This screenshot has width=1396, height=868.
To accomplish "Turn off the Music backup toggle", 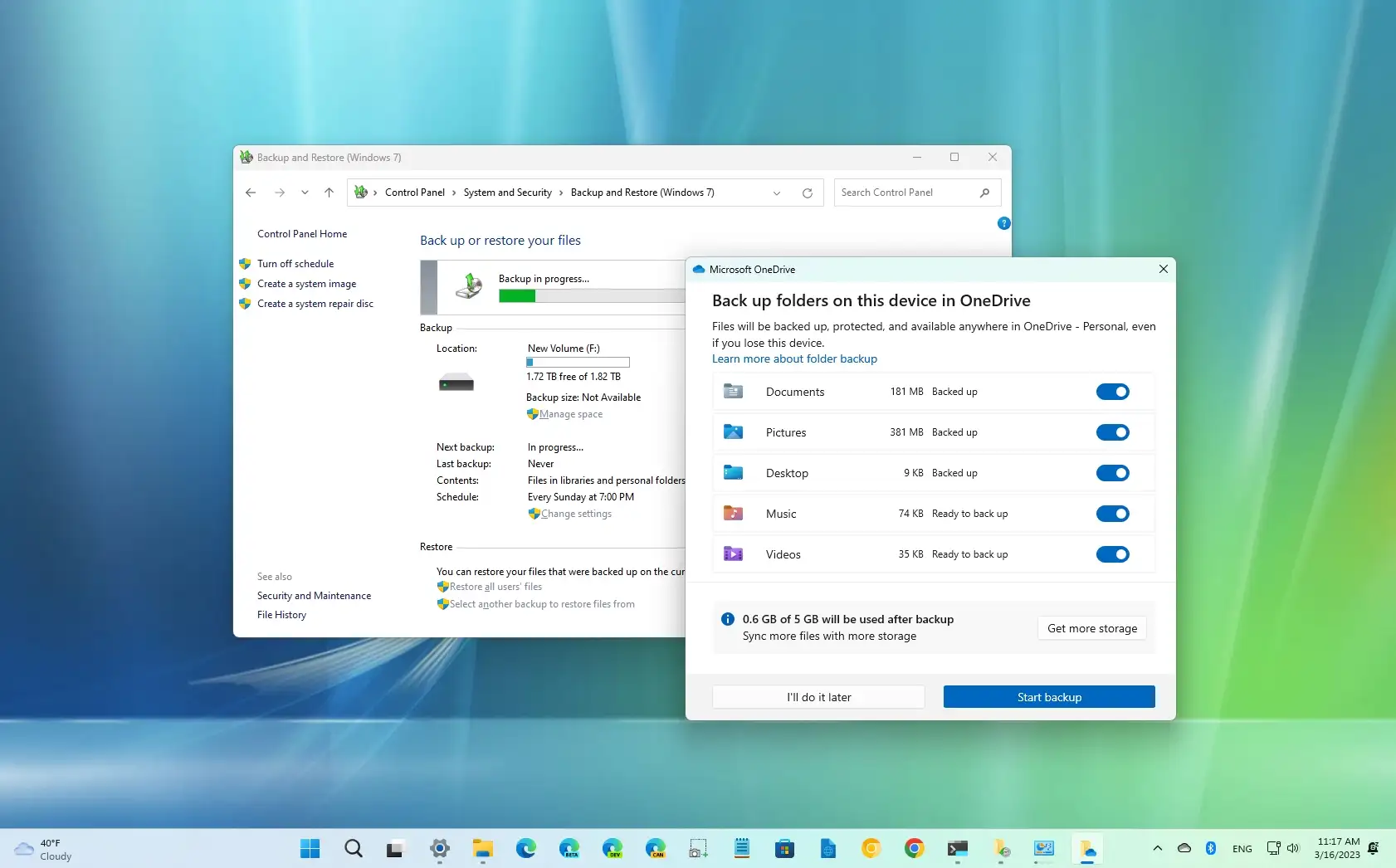I will (x=1113, y=513).
